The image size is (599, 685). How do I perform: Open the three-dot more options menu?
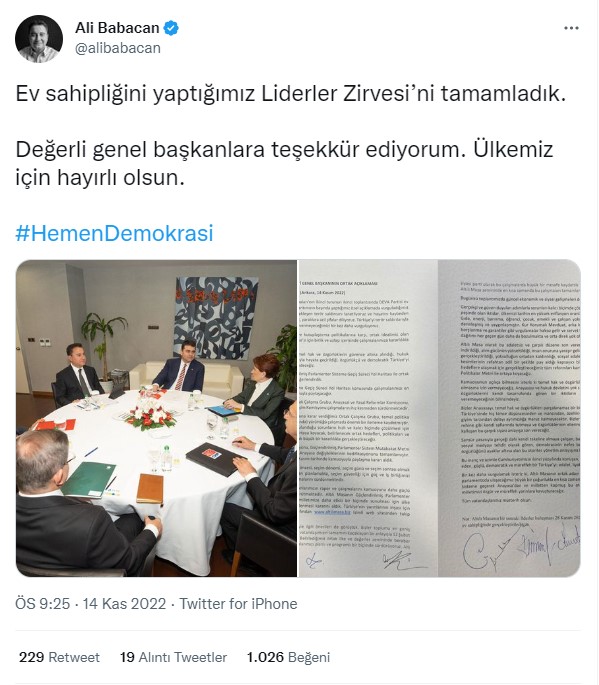pos(571,28)
